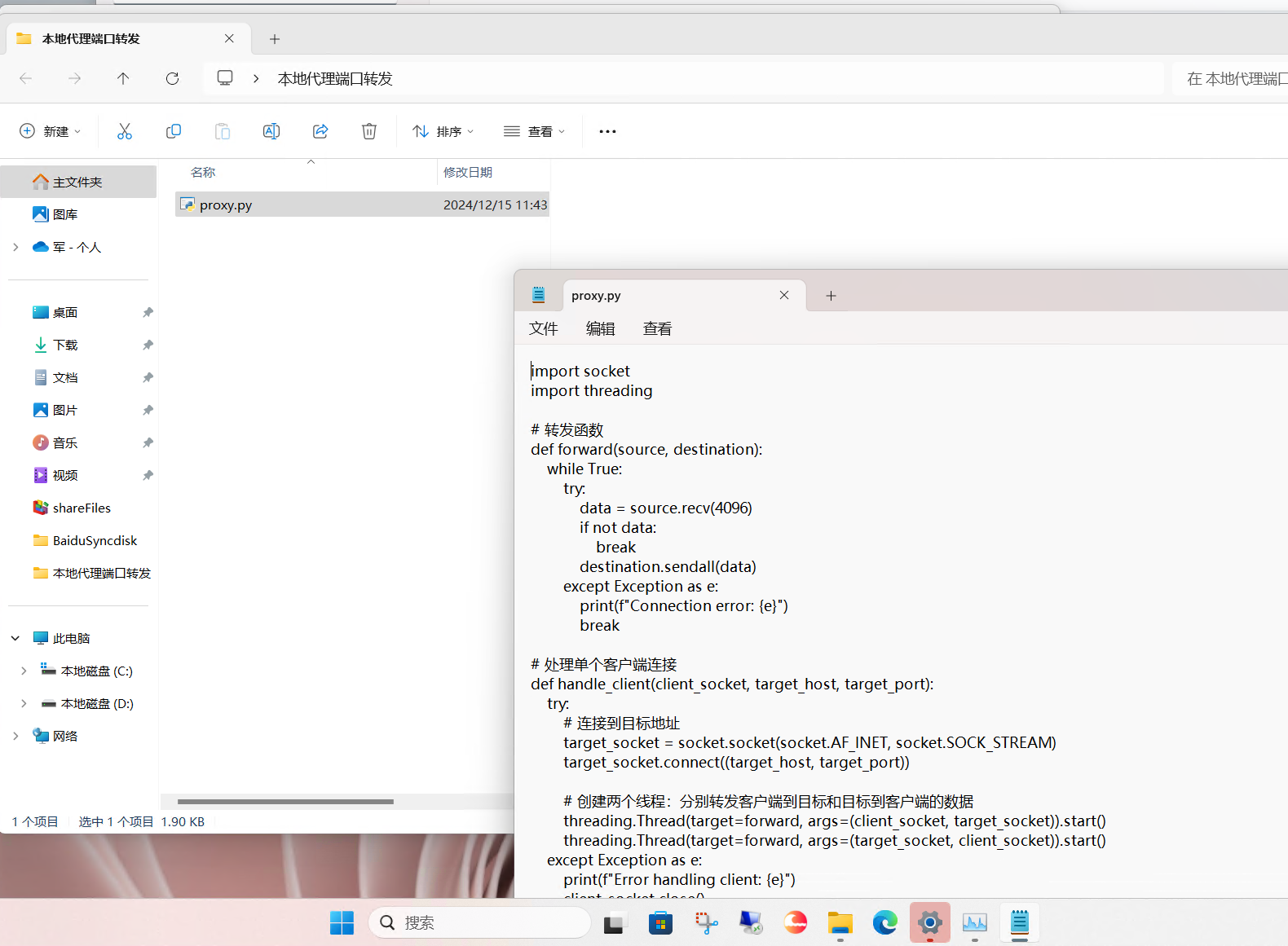Click the Explorer search box

click(x=1231, y=78)
